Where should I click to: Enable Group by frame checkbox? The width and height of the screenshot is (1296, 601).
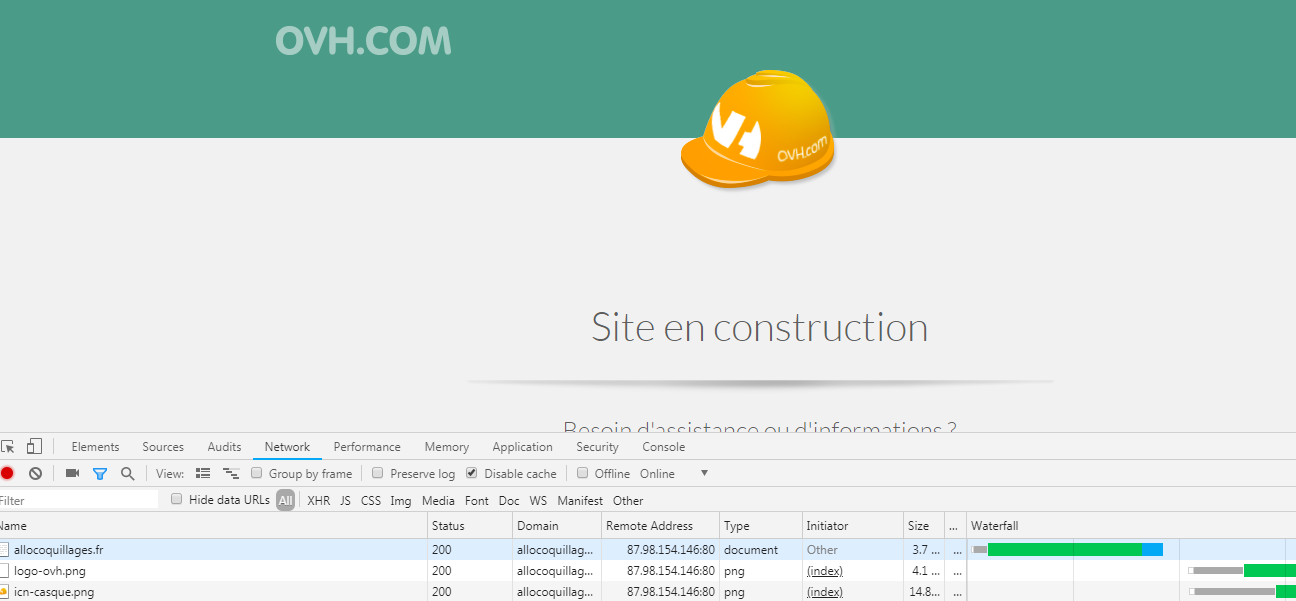coord(257,473)
